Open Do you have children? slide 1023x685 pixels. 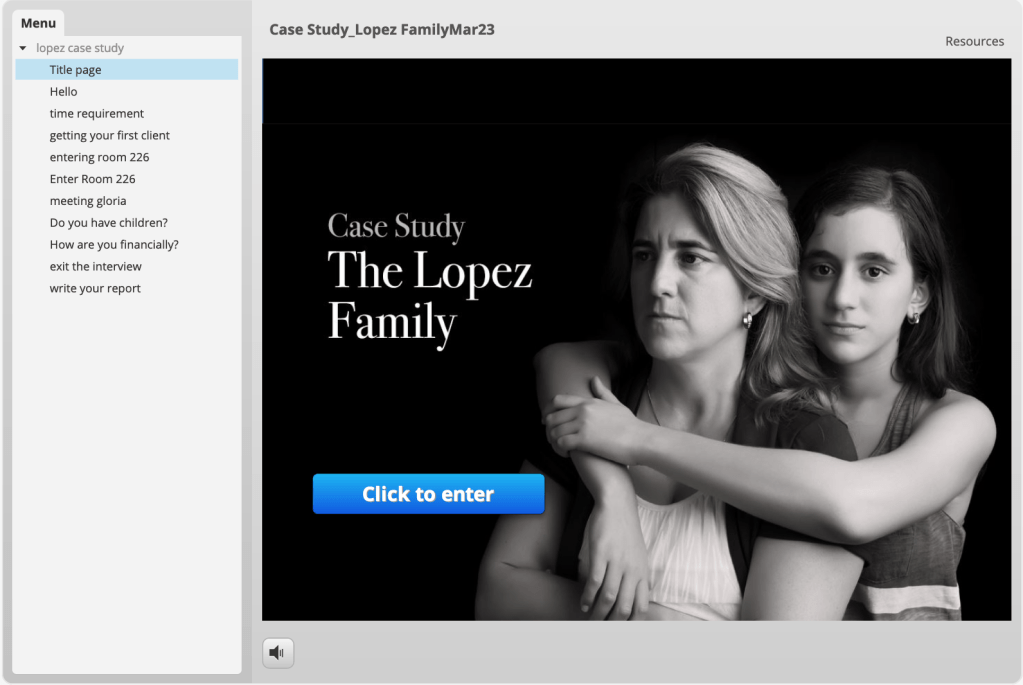pos(109,223)
